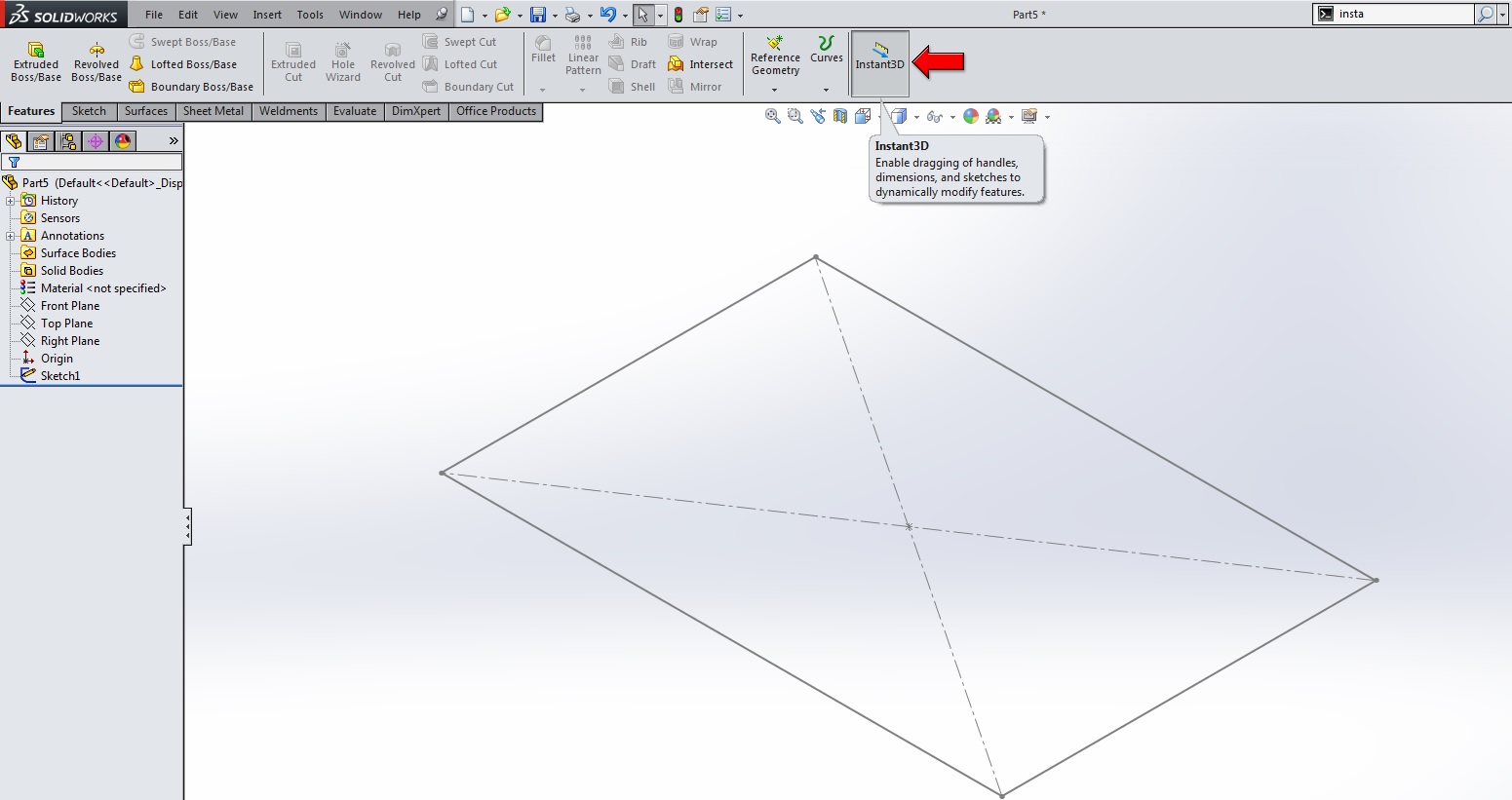Toggle the left panel collapse handle
The height and width of the screenshot is (800, 1512).
[187, 526]
